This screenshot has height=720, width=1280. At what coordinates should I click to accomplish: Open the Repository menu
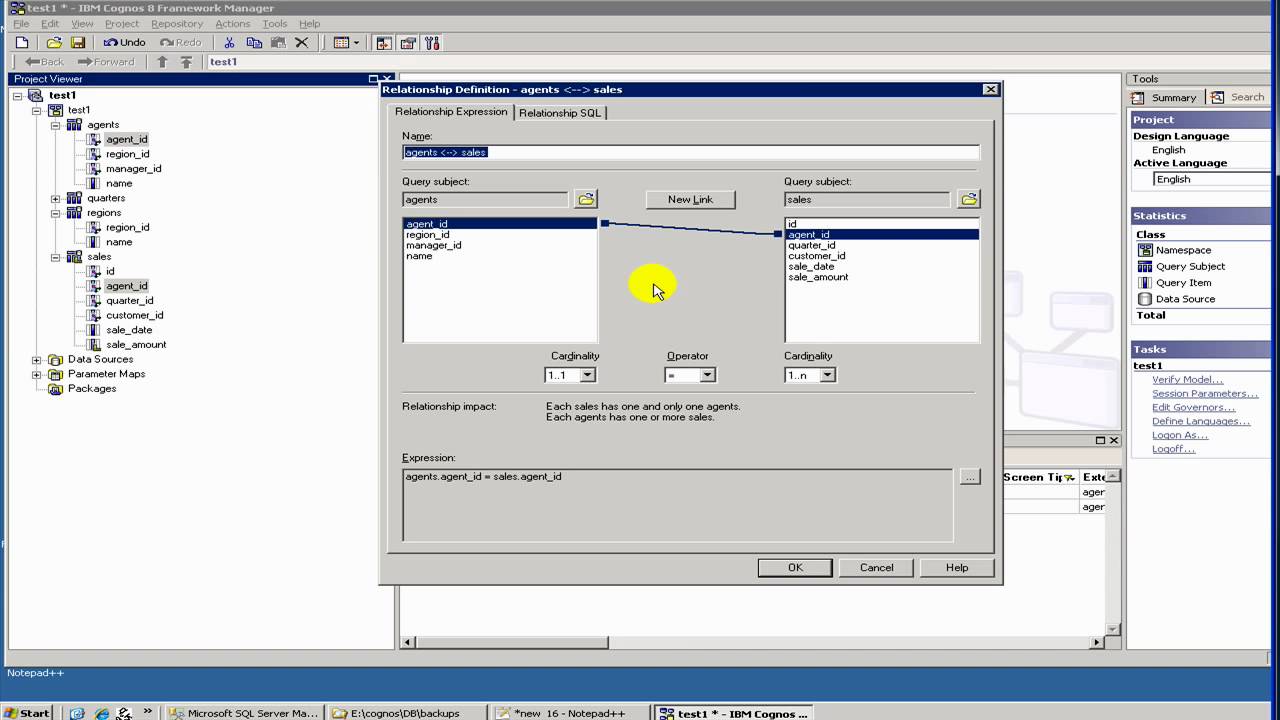[x=177, y=24]
